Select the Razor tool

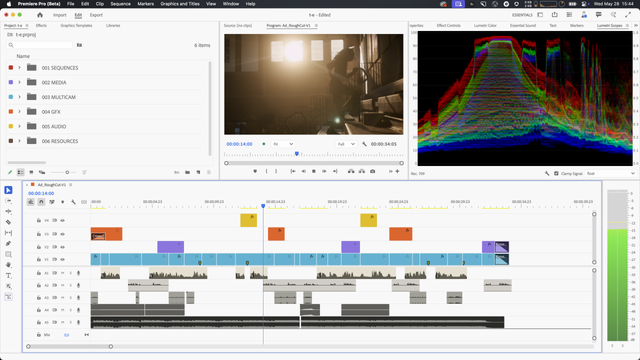click(8, 222)
